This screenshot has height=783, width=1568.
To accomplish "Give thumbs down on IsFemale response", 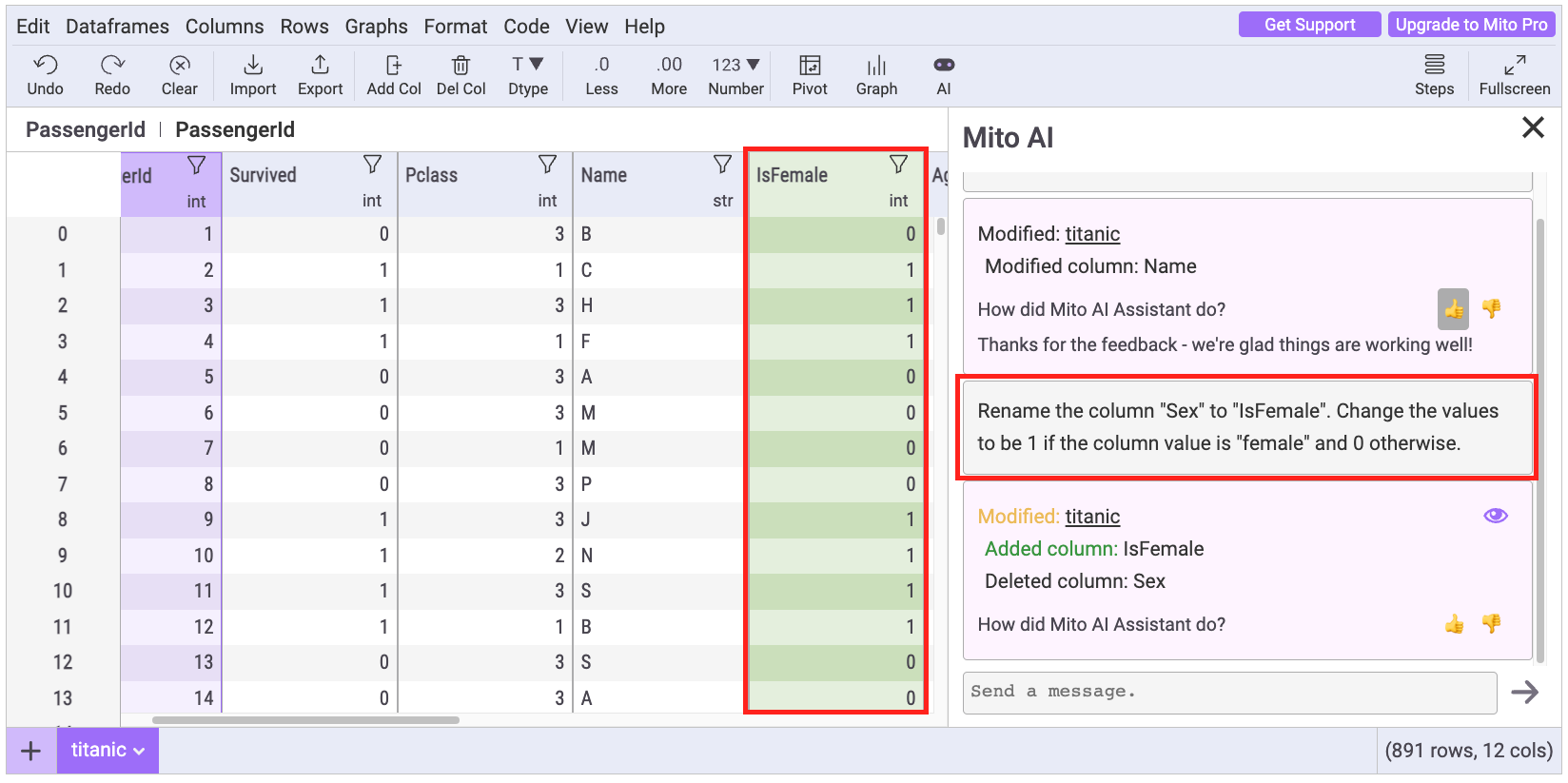I will (x=1491, y=624).
